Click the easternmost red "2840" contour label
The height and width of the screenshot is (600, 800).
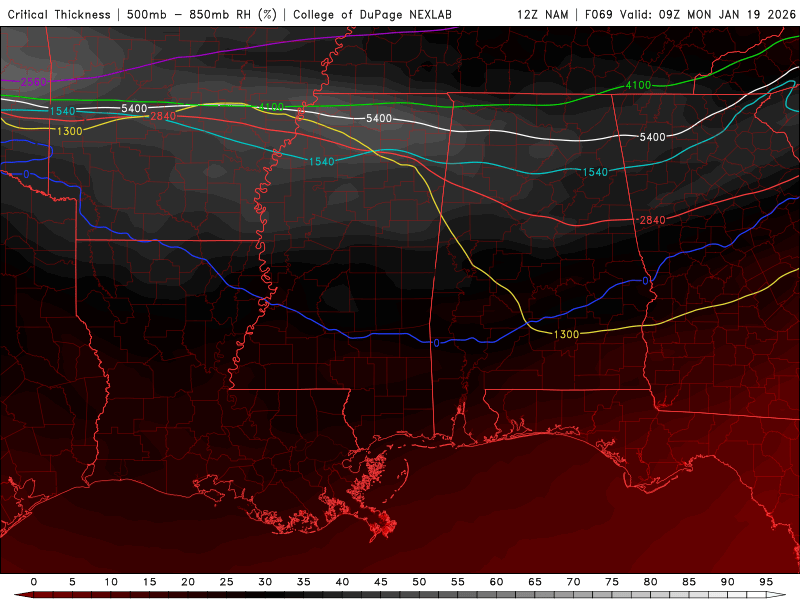(x=653, y=220)
